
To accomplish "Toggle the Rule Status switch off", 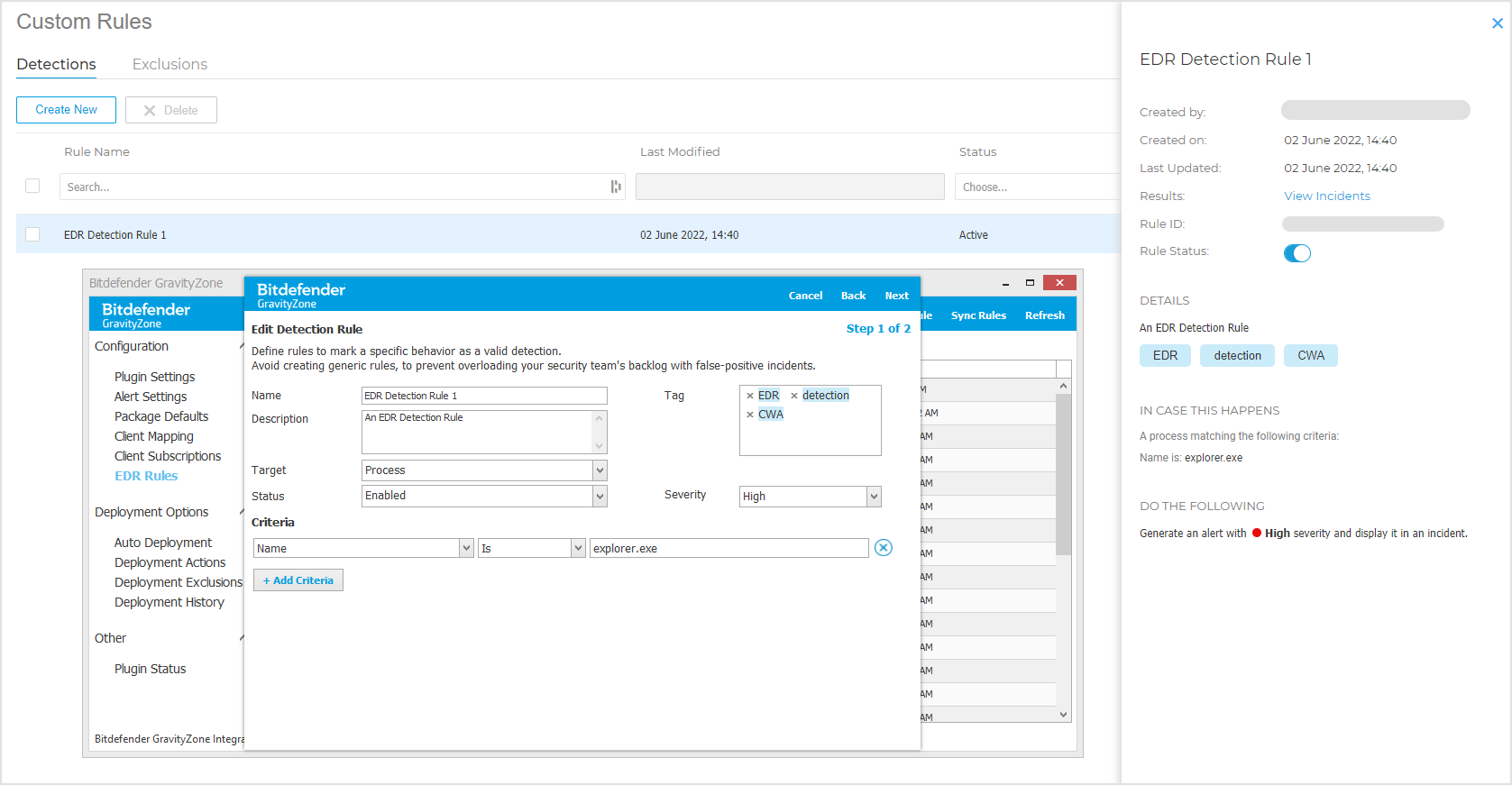I will (1297, 253).
